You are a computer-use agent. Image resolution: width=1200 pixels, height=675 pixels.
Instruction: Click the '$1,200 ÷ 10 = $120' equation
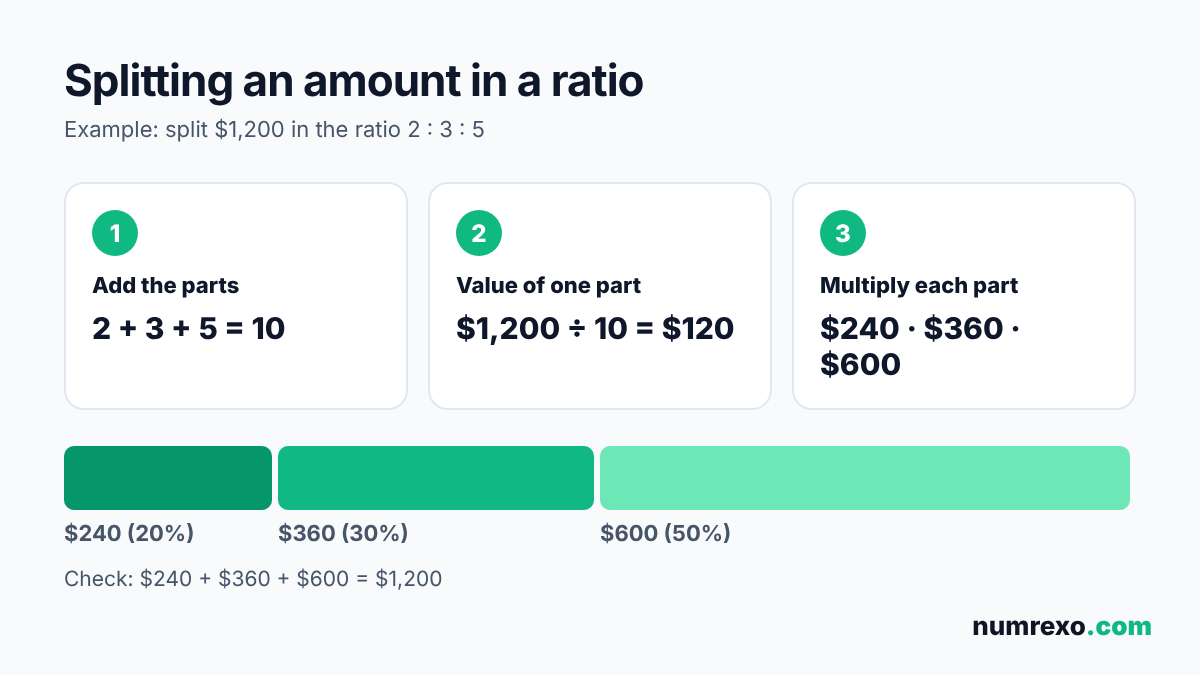[596, 328]
